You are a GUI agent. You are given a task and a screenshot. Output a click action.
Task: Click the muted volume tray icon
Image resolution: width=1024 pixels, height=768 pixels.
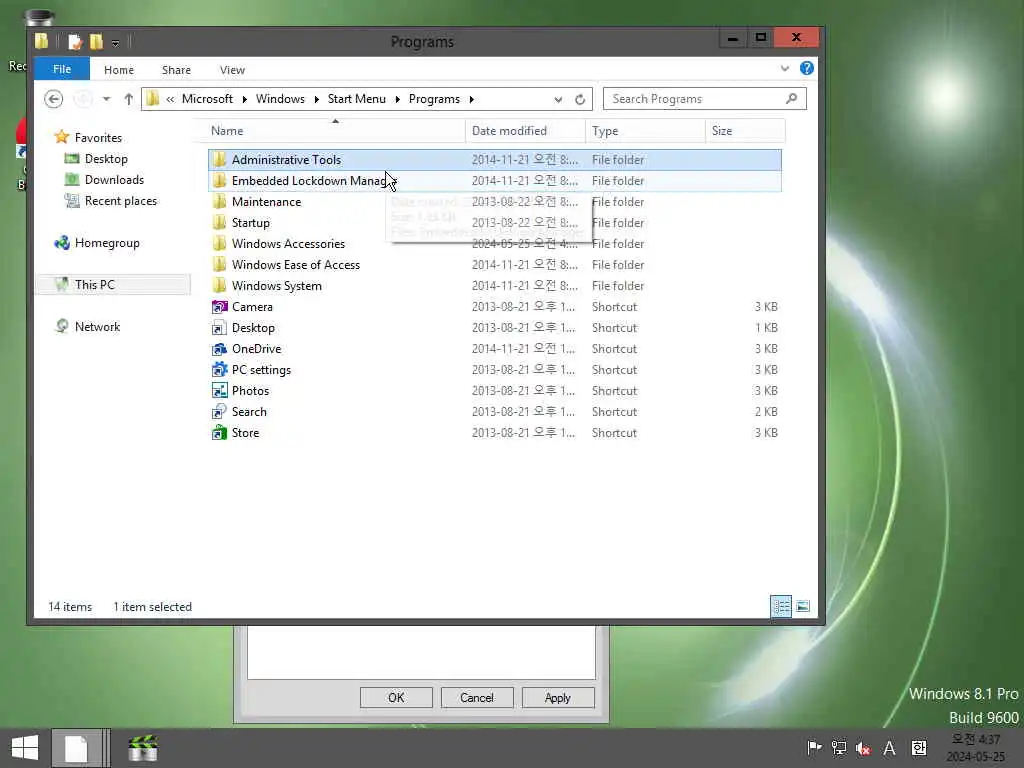click(x=863, y=748)
